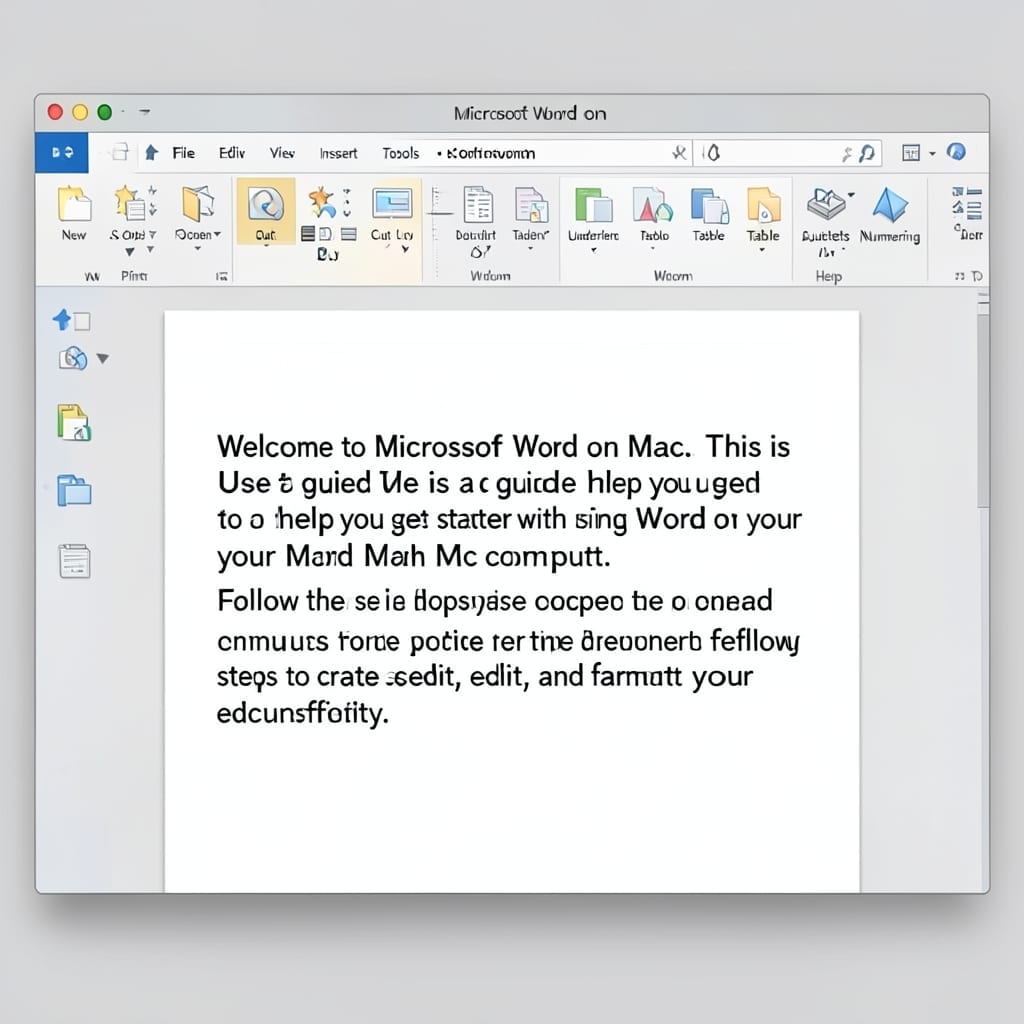Click the yellow-green document icon in sidebar

click(x=74, y=423)
